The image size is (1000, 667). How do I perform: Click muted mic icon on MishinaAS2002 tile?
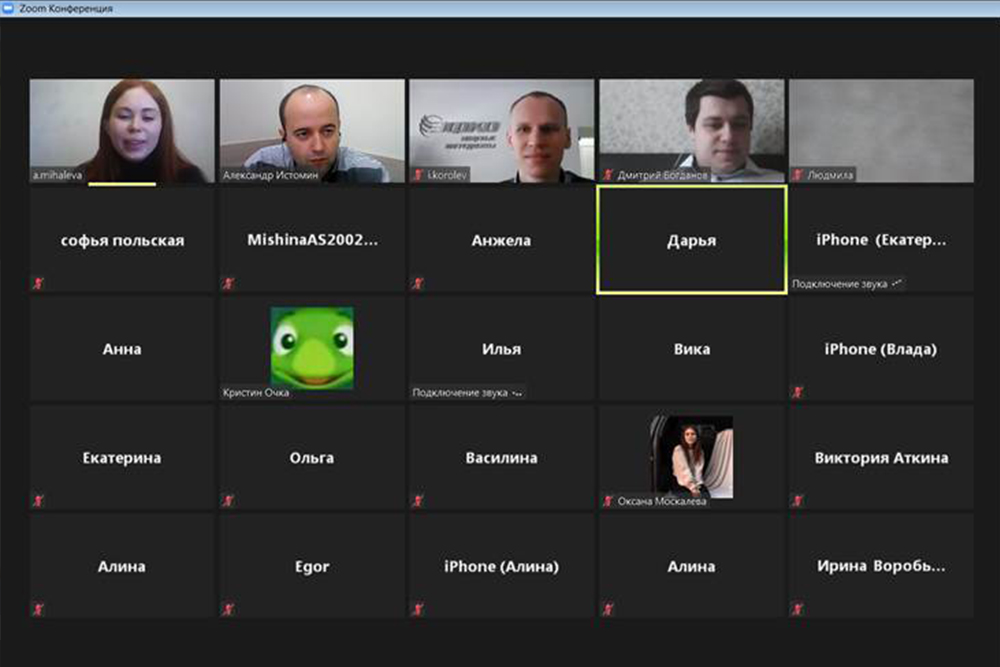228,283
